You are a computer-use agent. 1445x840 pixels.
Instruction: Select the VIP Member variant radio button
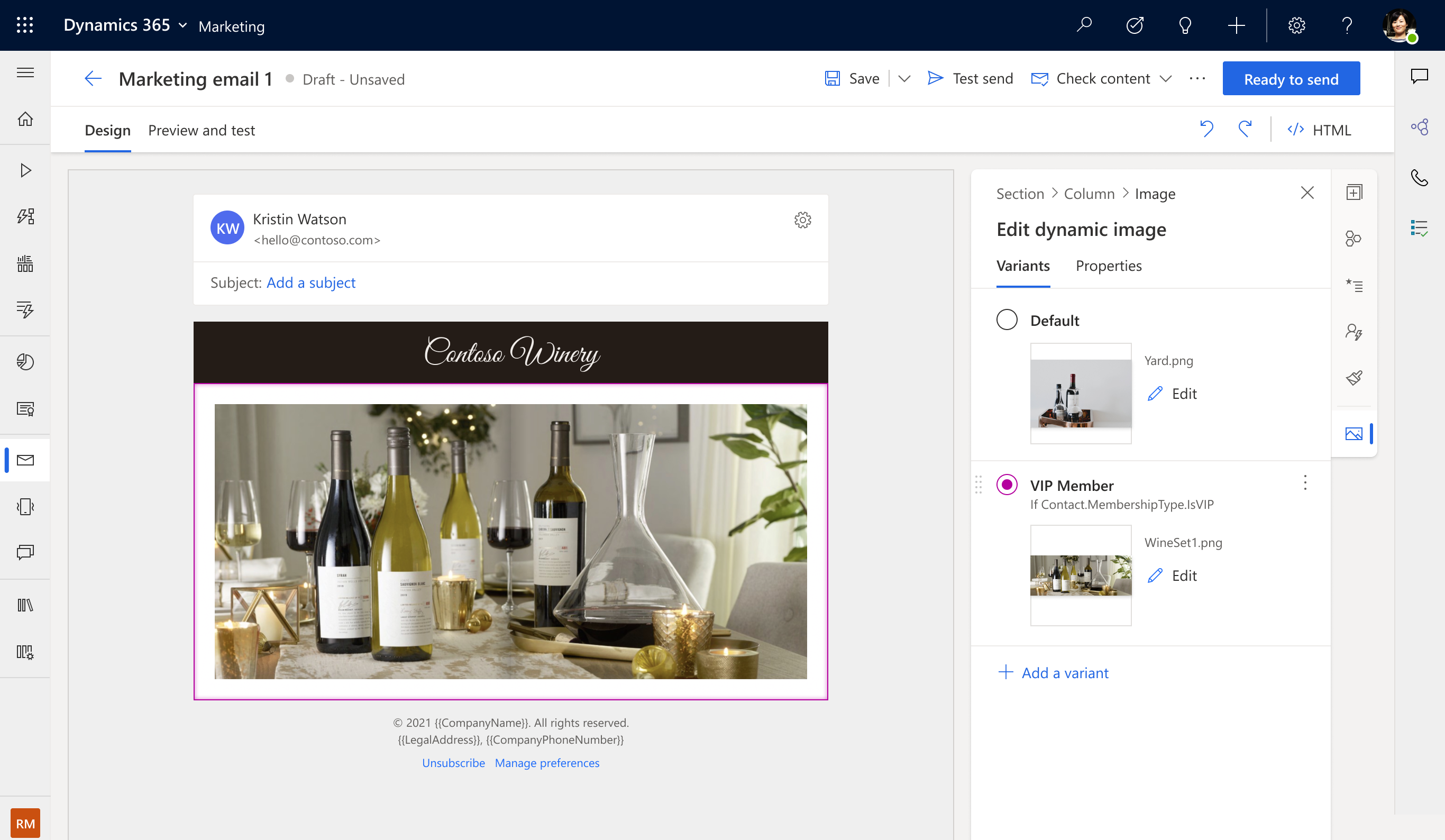click(1007, 485)
